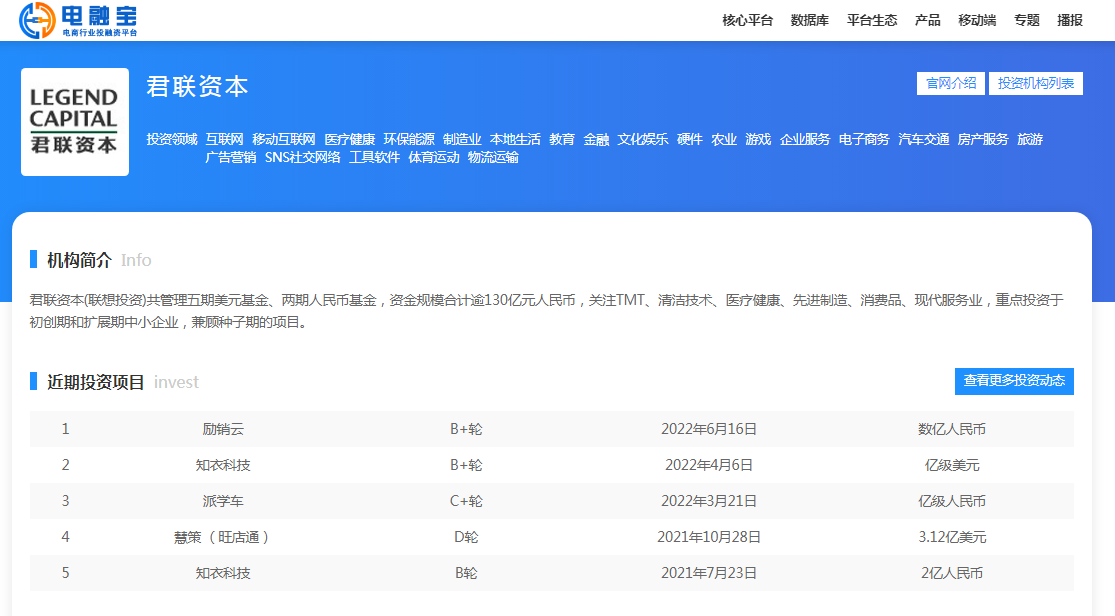Select the 硬件 field tag

point(690,139)
